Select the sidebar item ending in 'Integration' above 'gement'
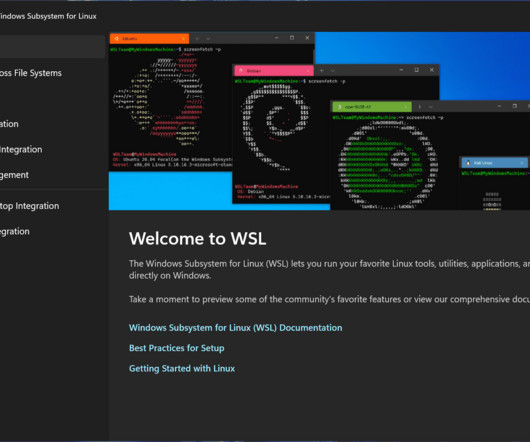This screenshot has width=530, height=442. coord(52,149)
